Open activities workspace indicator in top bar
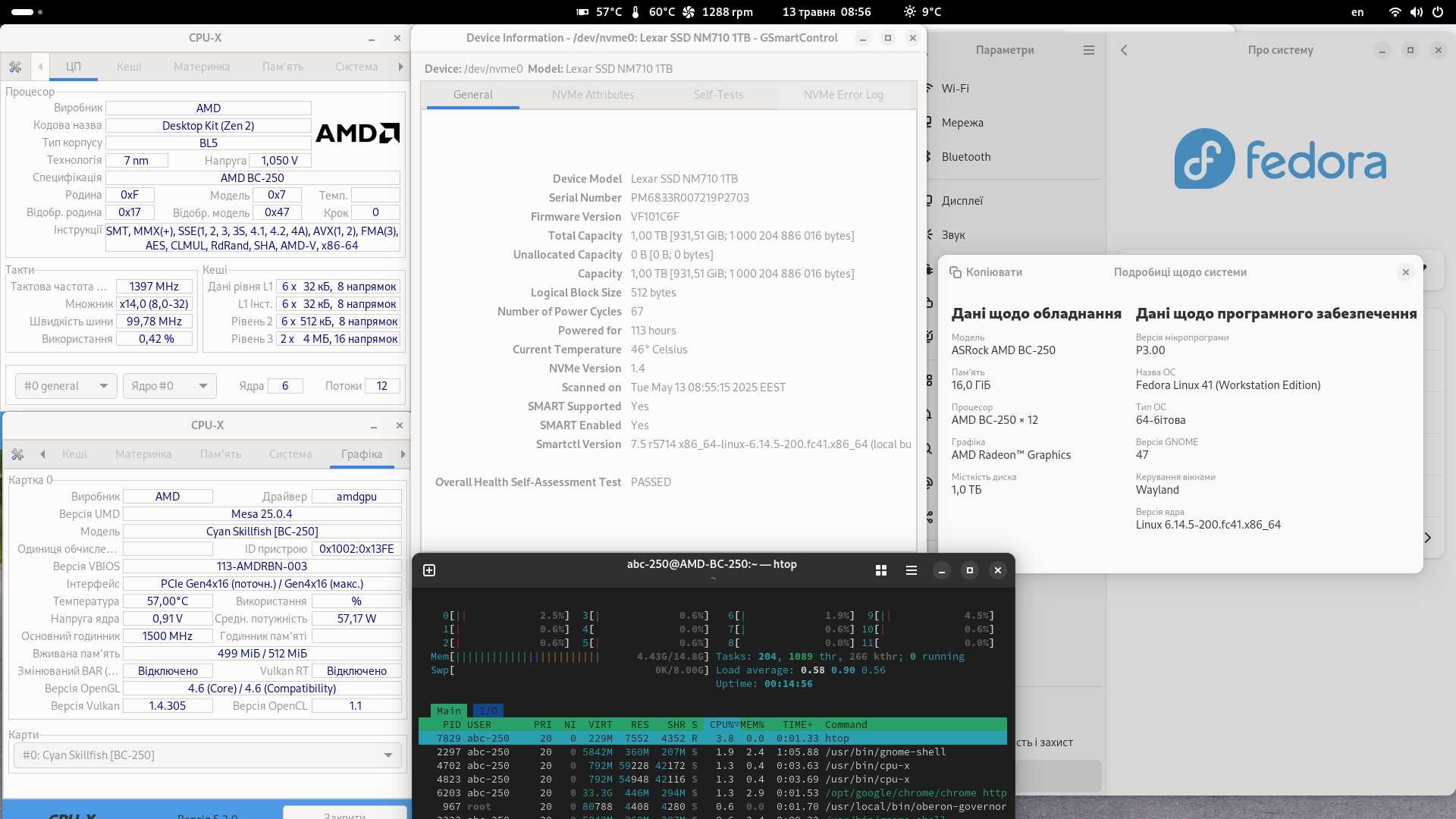Image resolution: width=1456 pixels, height=819 pixels. [x=27, y=12]
